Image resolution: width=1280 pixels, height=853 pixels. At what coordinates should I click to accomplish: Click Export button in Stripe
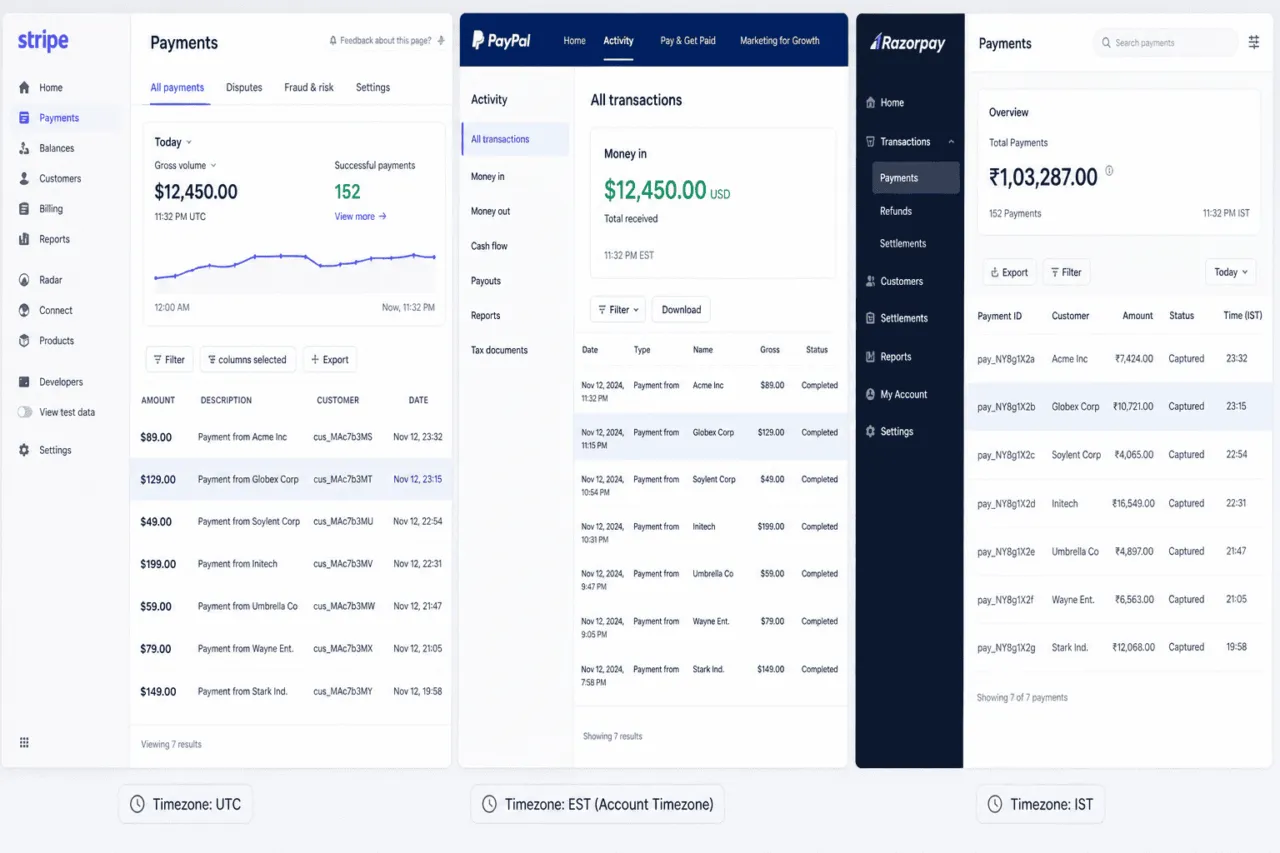pos(329,360)
